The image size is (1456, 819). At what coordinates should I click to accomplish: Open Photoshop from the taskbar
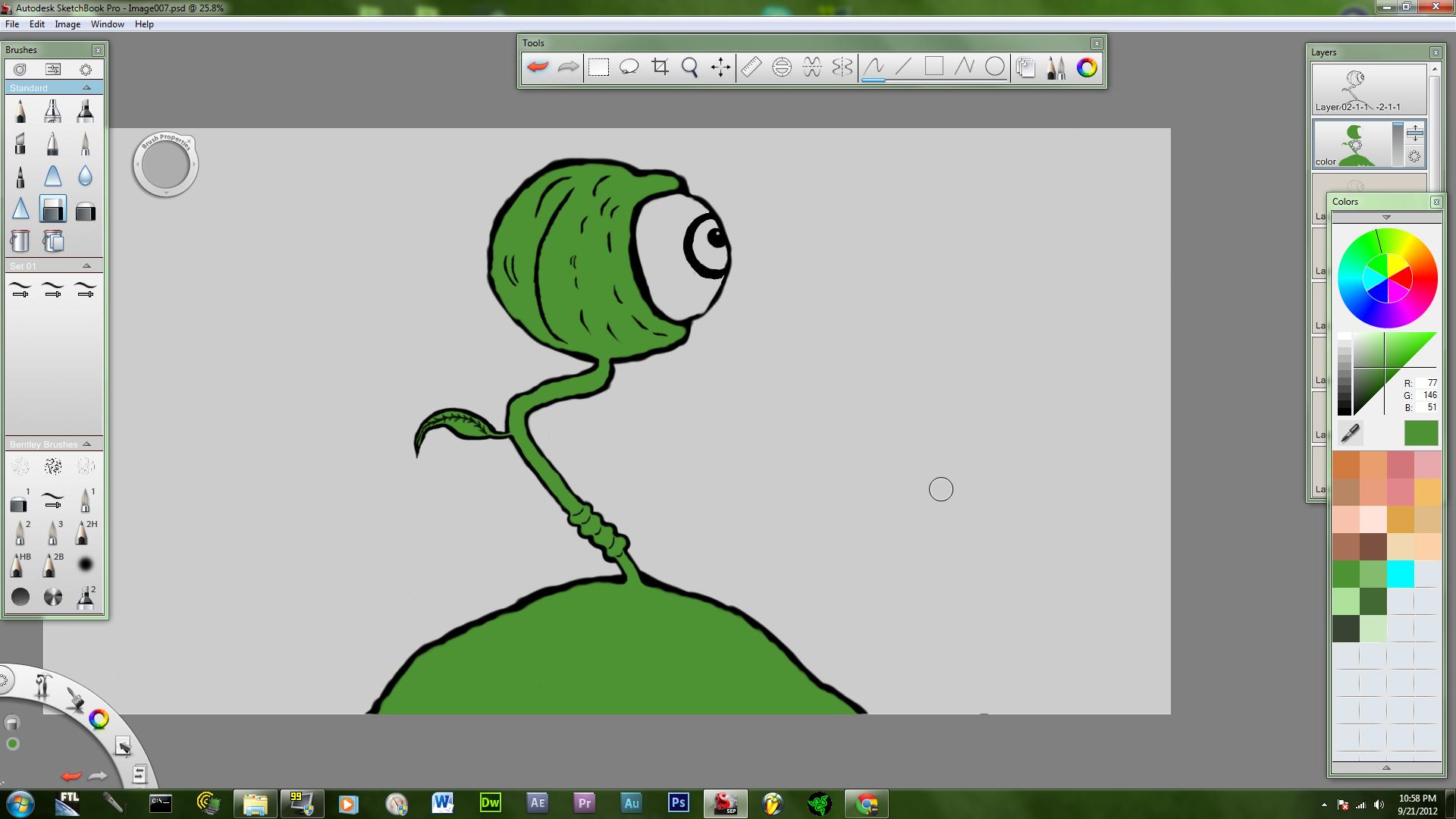click(x=679, y=802)
